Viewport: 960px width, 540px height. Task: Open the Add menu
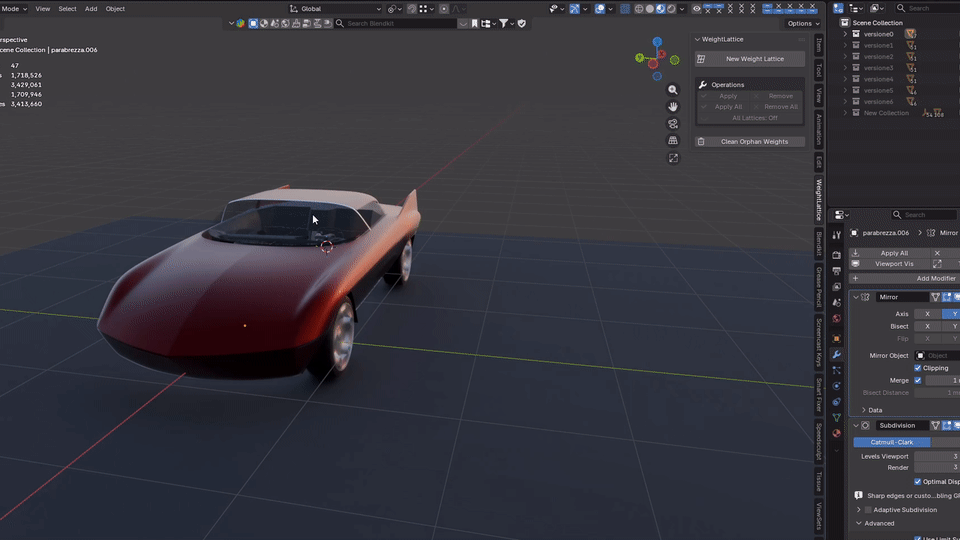[91, 9]
